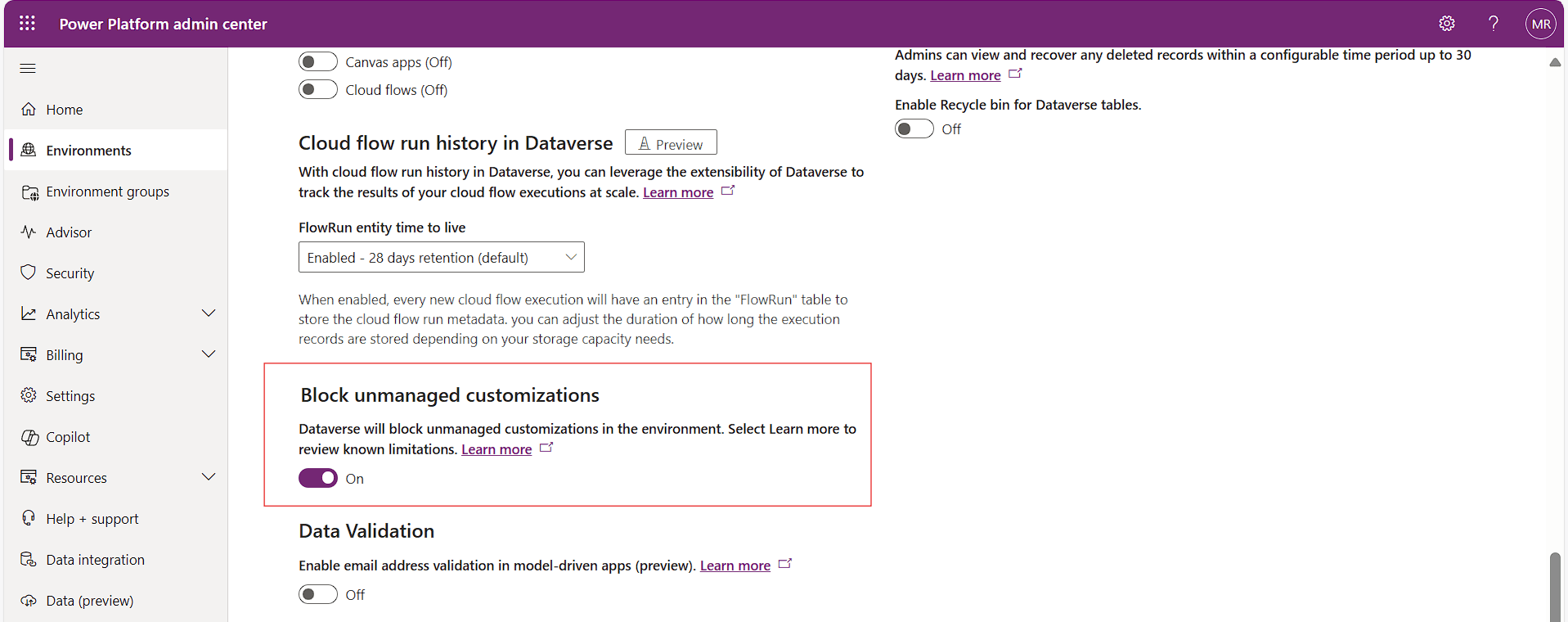This screenshot has height=622, width=1568.
Task: Open Learn more link under Block unmanaged customizations
Action: click(x=496, y=449)
